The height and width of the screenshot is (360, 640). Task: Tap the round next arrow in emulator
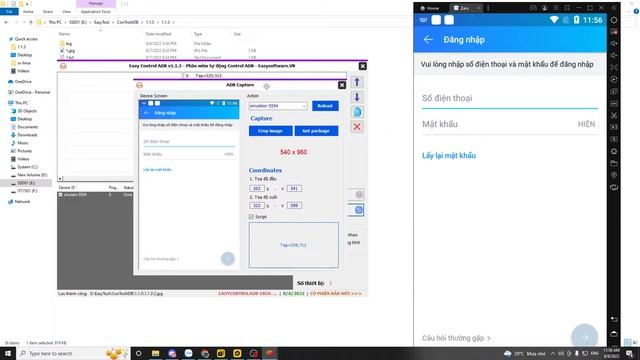(584, 337)
